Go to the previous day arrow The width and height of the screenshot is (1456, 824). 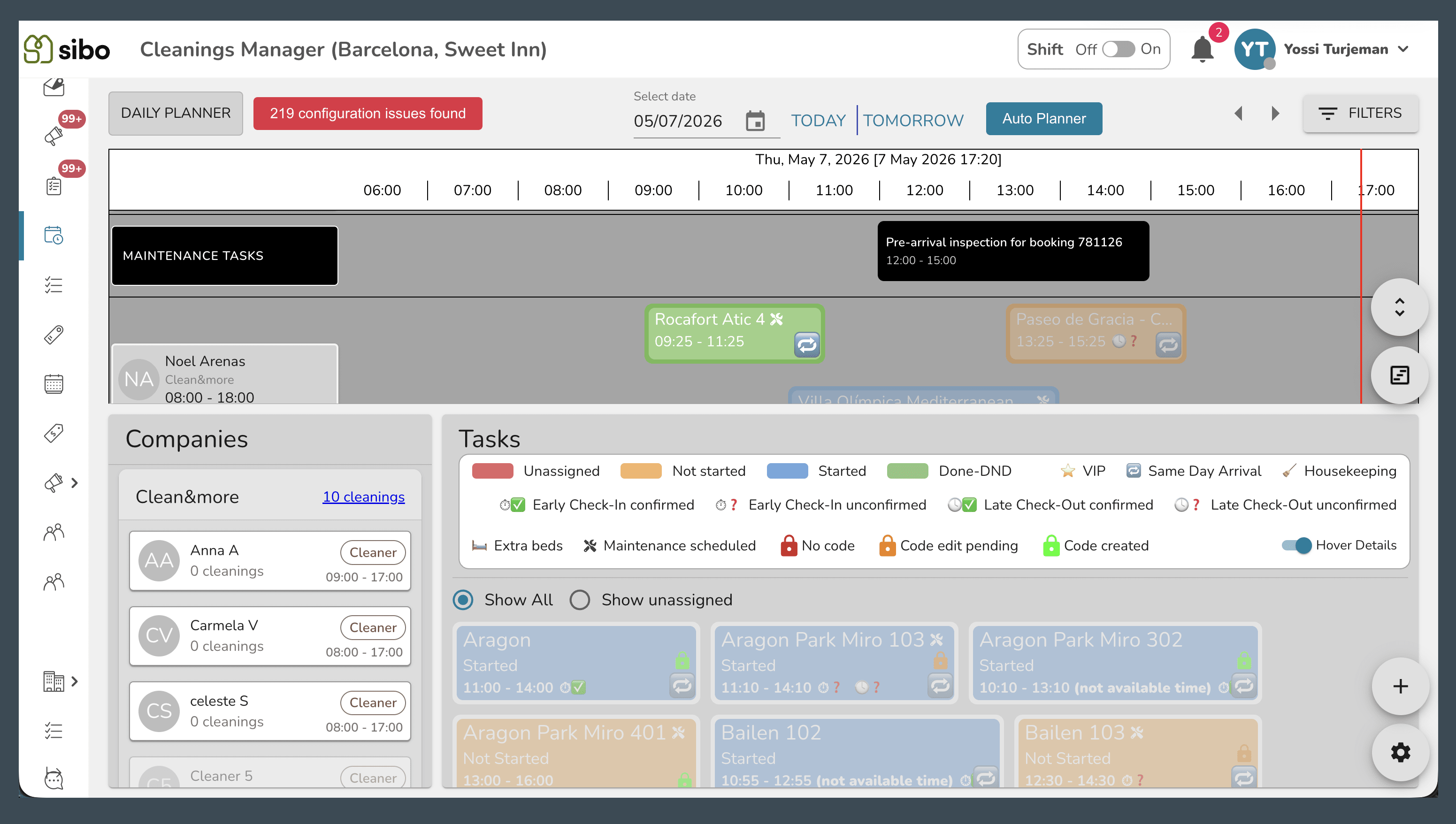[1239, 113]
